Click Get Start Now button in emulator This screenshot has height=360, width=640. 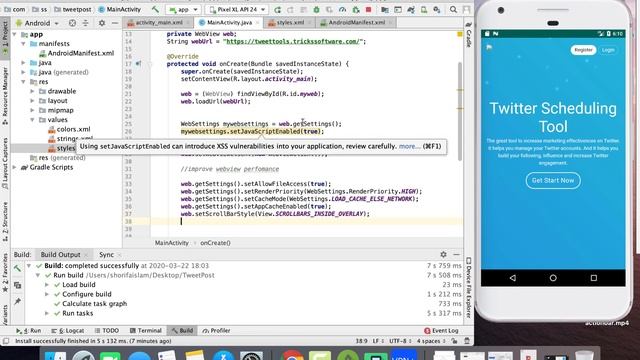click(553, 180)
